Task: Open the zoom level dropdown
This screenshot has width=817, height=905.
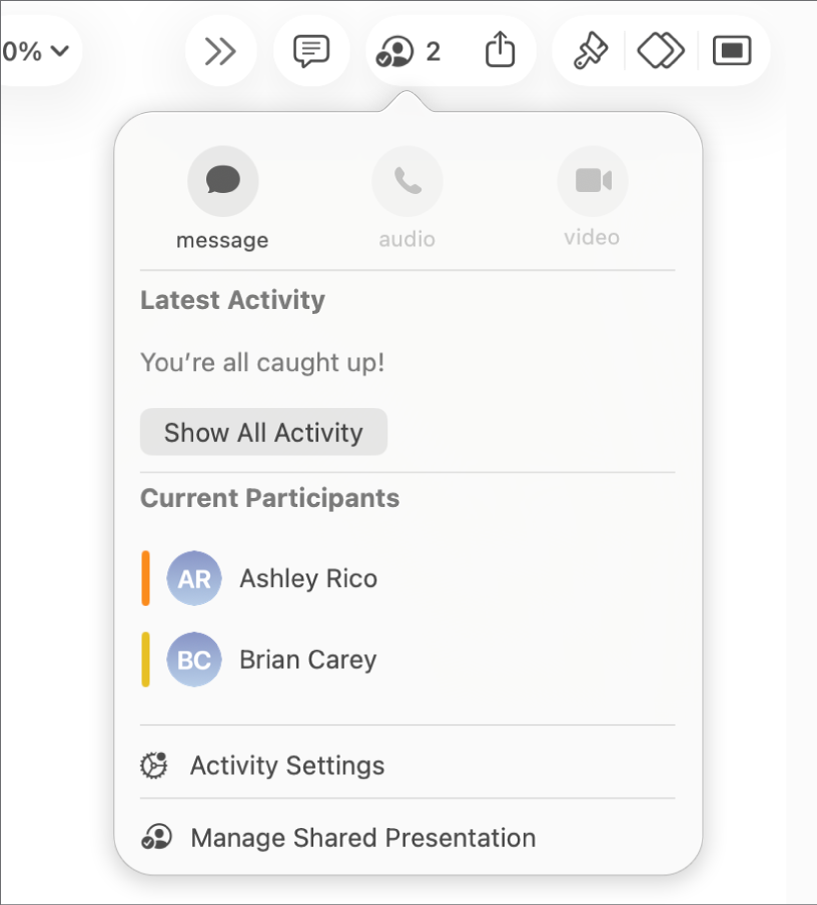Action: [35, 50]
